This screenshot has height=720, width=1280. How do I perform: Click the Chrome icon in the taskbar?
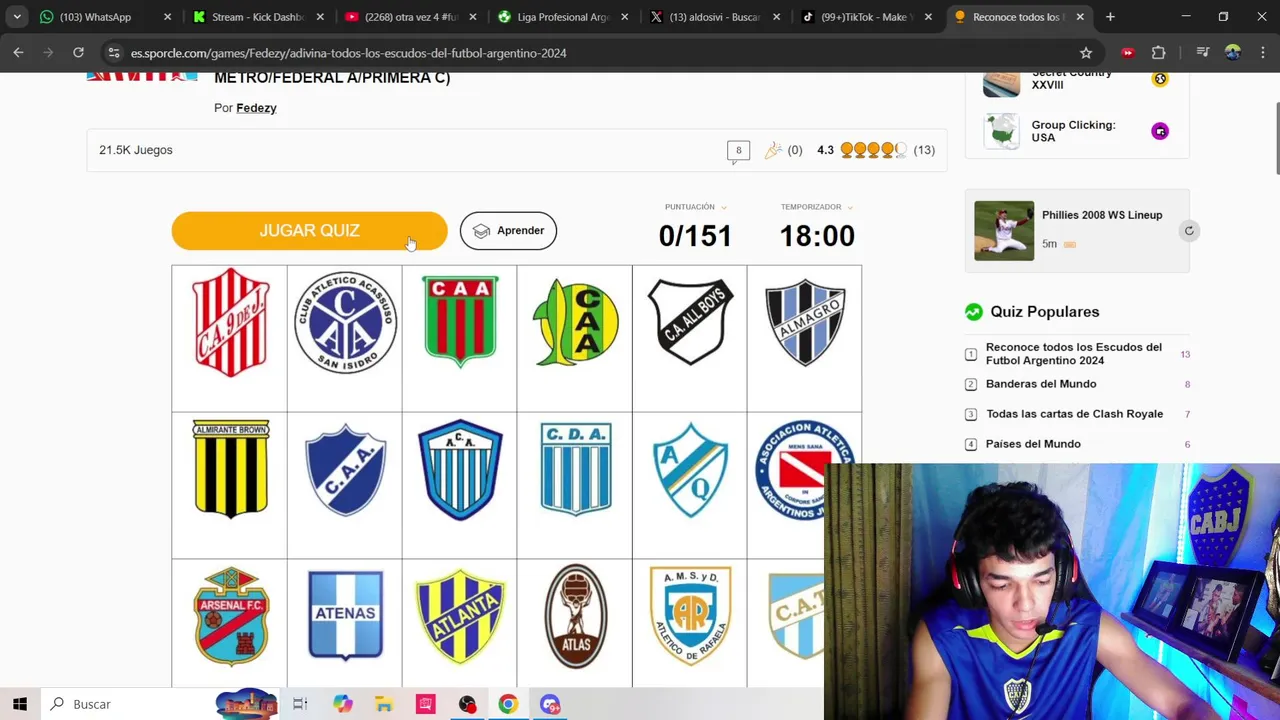click(508, 704)
